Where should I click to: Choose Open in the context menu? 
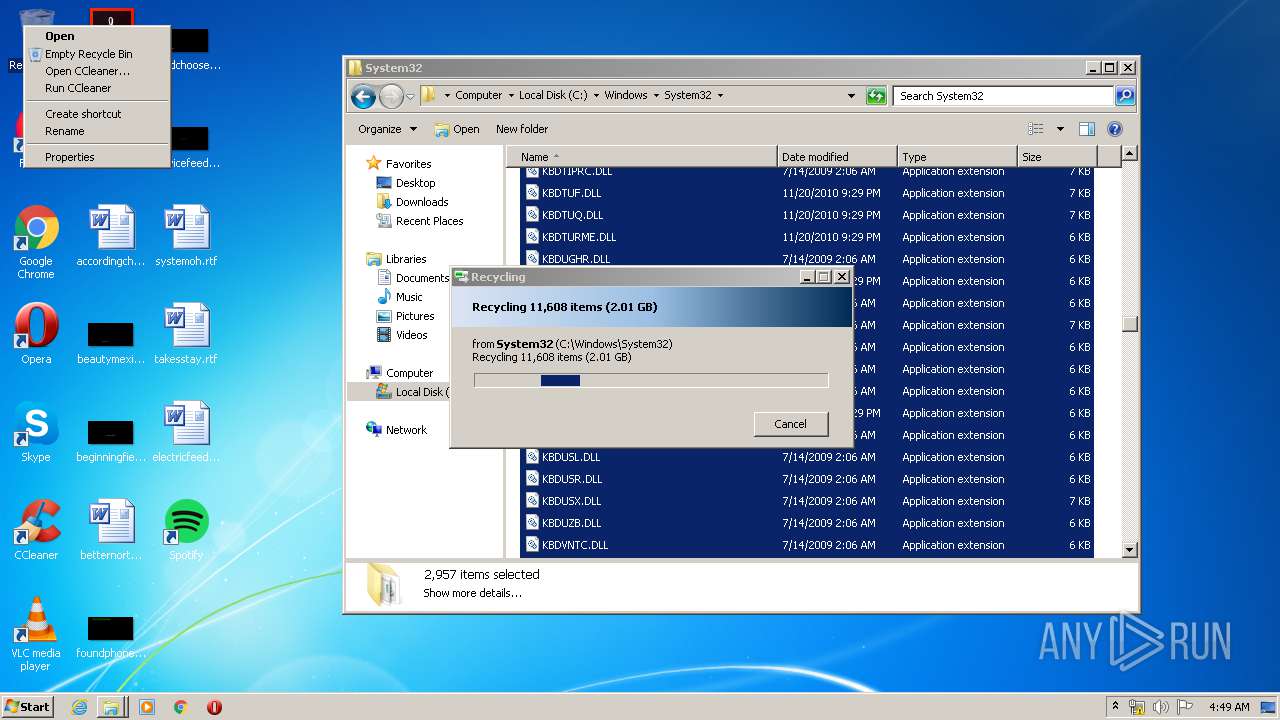[97, 36]
